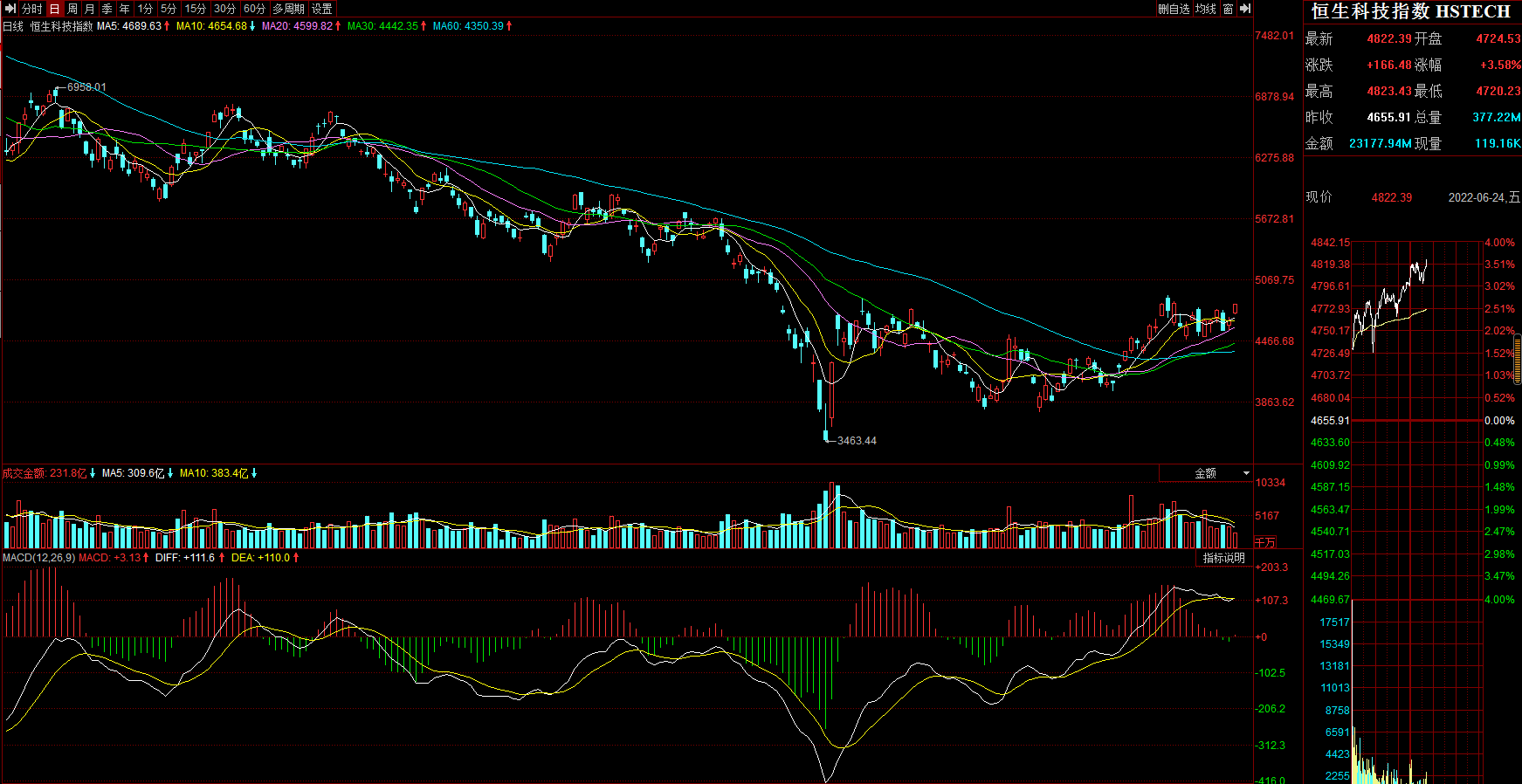Viewport: 1522px width, 784px height.
Task: Click the 10334 volume axis label
Action: pos(1271,483)
